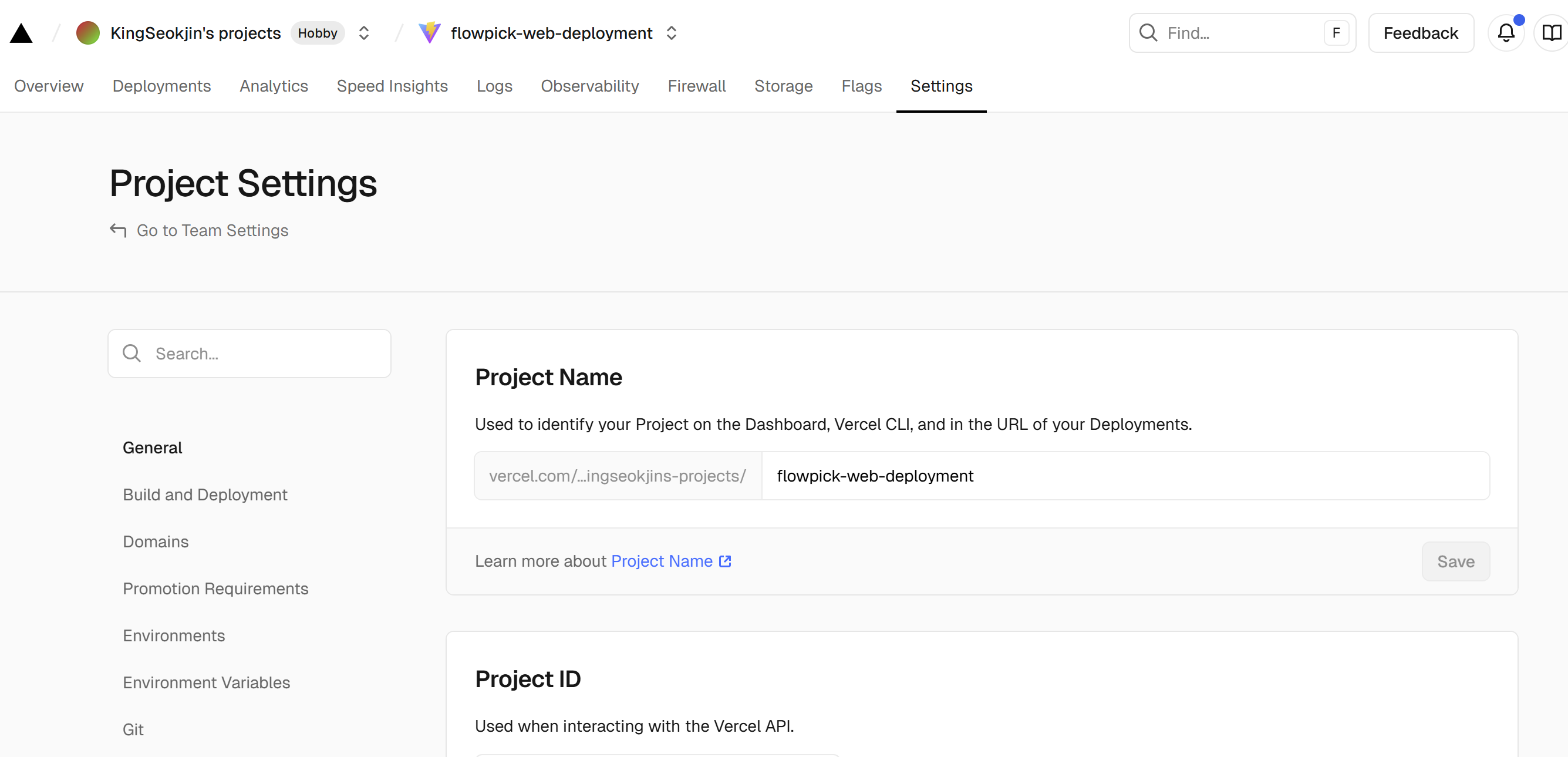
Task: Open the Feedback button
Action: pos(1421,33)
